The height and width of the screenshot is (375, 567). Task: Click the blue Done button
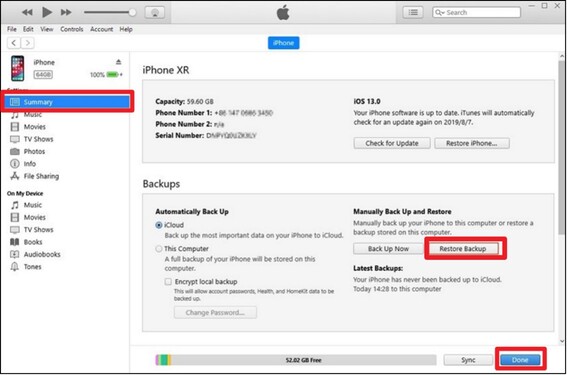(520, 360)
